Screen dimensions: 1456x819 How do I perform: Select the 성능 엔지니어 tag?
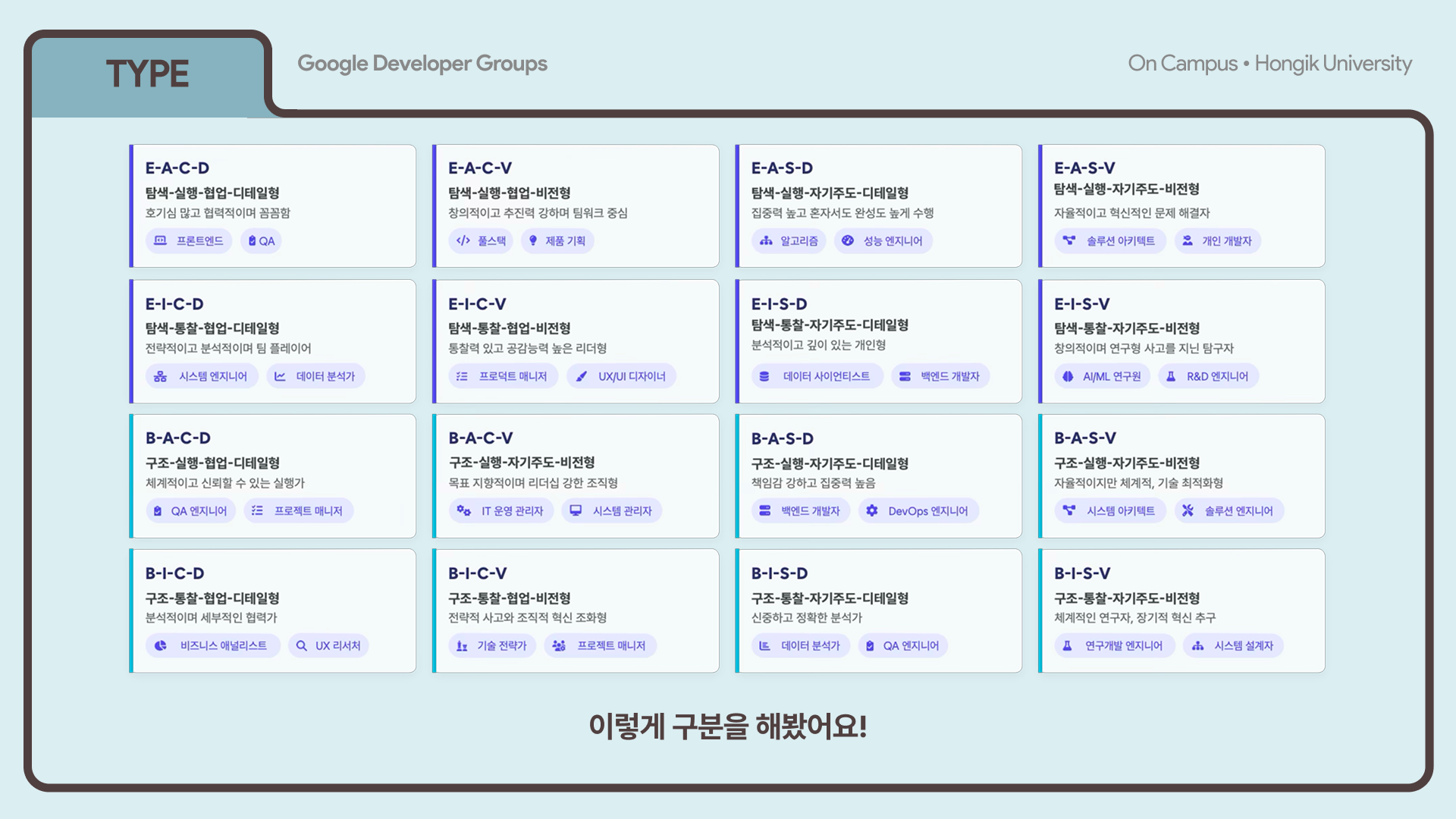pos(883,241)
